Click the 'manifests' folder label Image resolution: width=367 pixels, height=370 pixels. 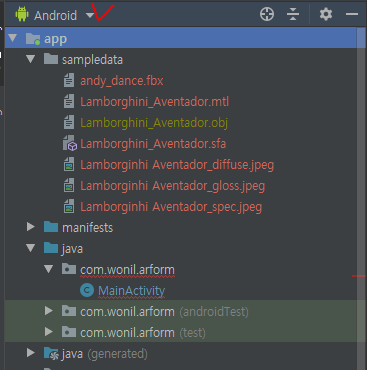[x=88, y=228]
